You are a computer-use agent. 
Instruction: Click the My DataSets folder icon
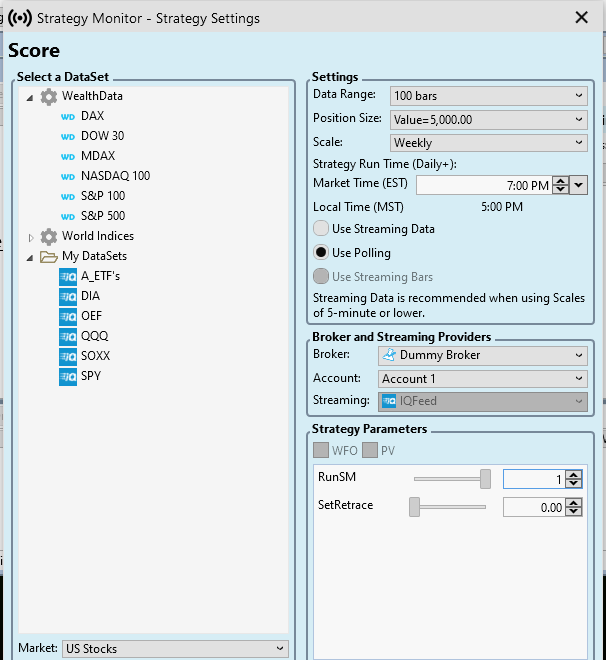click(x=49, y=257)
